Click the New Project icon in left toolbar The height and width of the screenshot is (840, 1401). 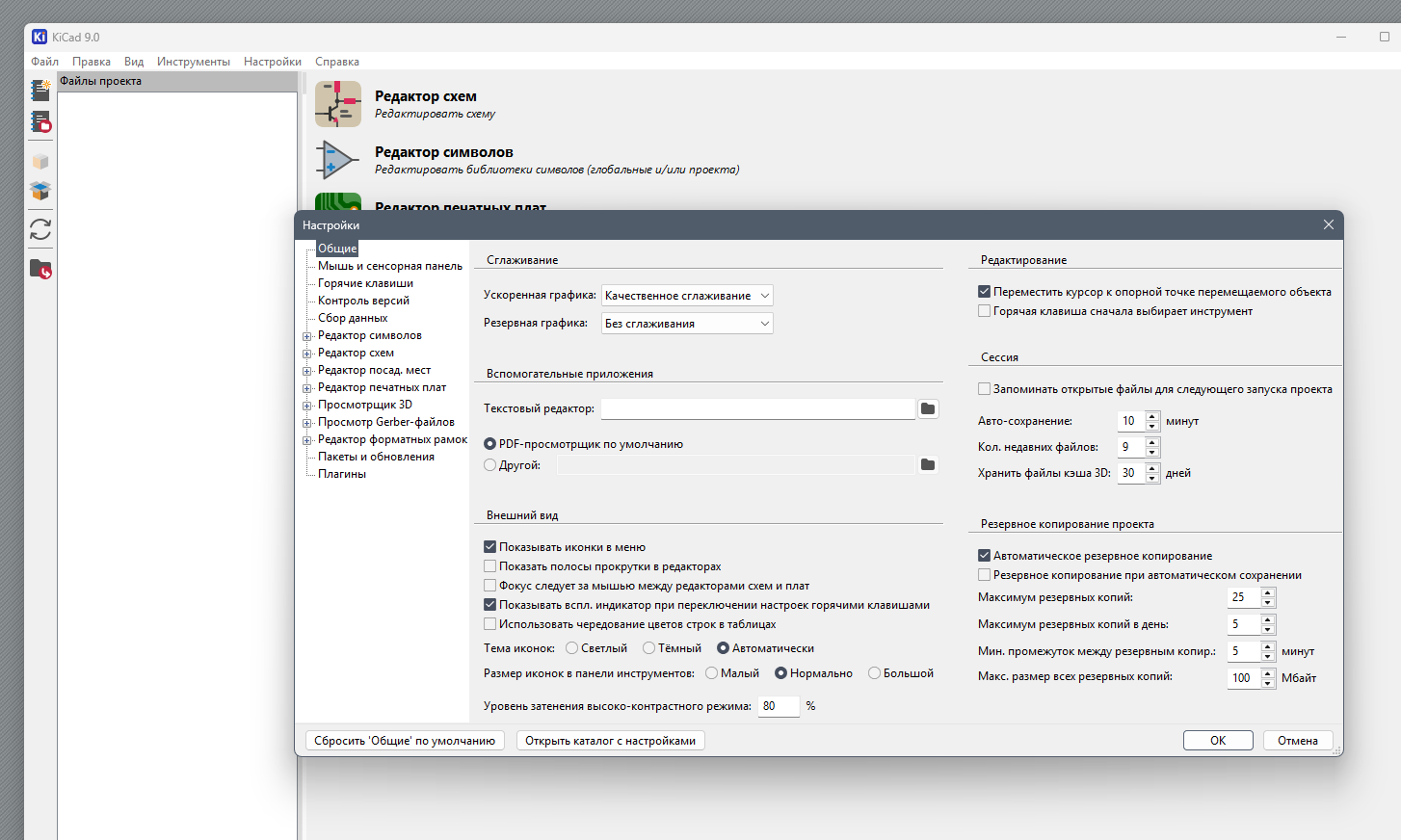40,91
